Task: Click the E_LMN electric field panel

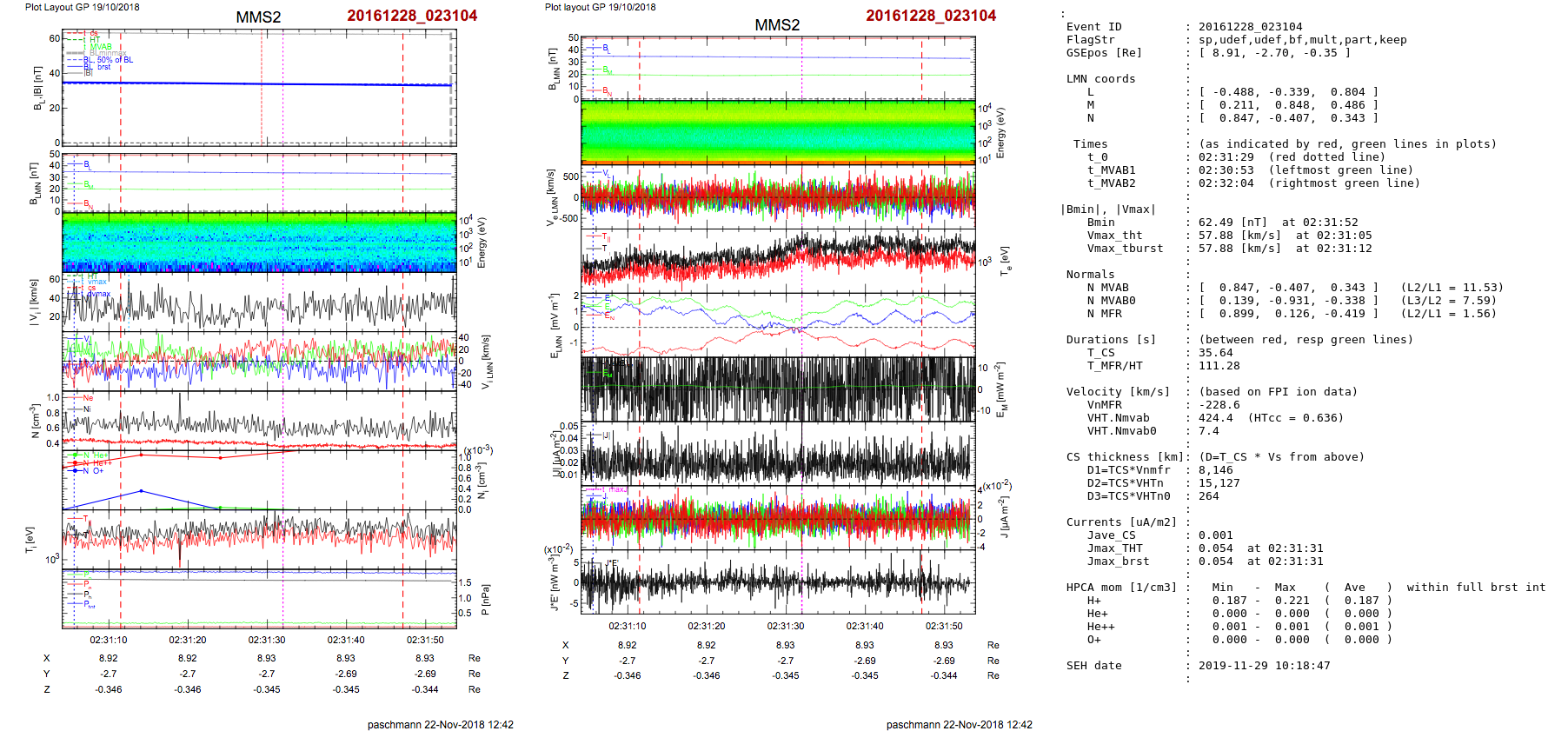Action: [x=778, y=323]
